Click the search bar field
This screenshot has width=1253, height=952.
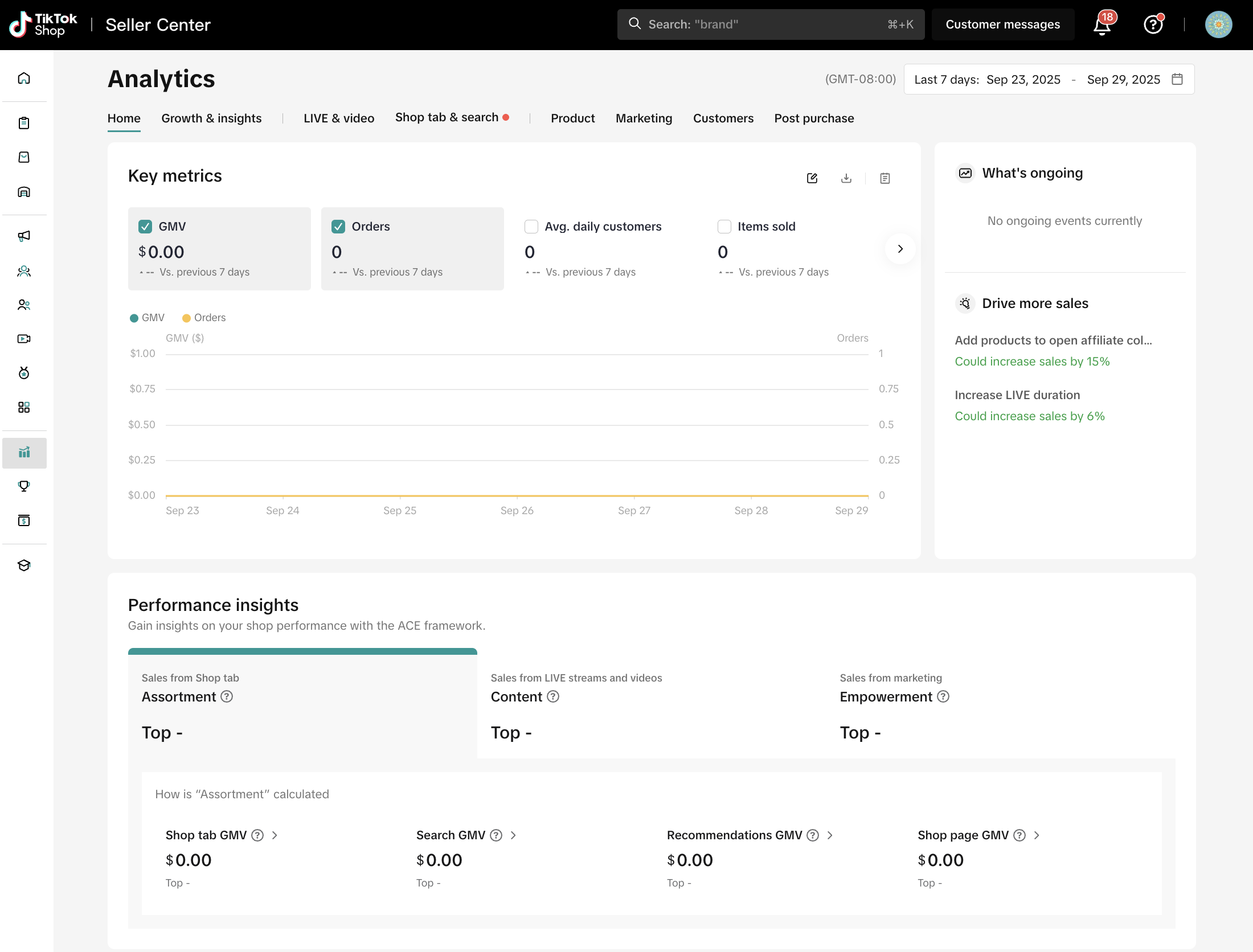[770, 24]
